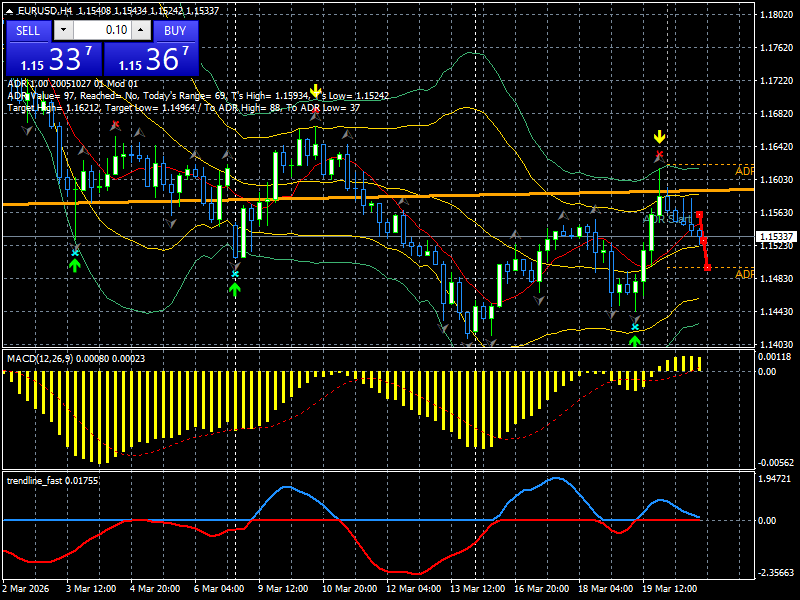Click the 0.00118 MACD scale value

(x=774, y=357)
